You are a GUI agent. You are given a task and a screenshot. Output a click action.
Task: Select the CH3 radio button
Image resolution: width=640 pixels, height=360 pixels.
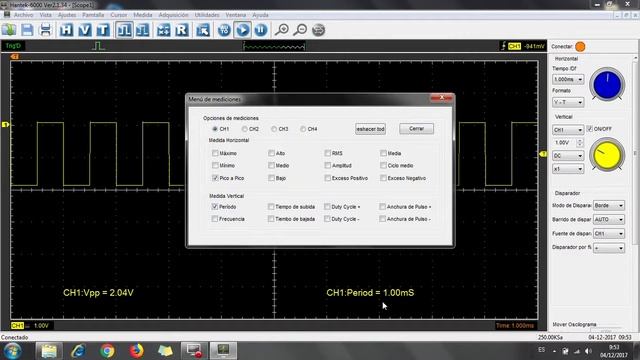pos(273,129)
